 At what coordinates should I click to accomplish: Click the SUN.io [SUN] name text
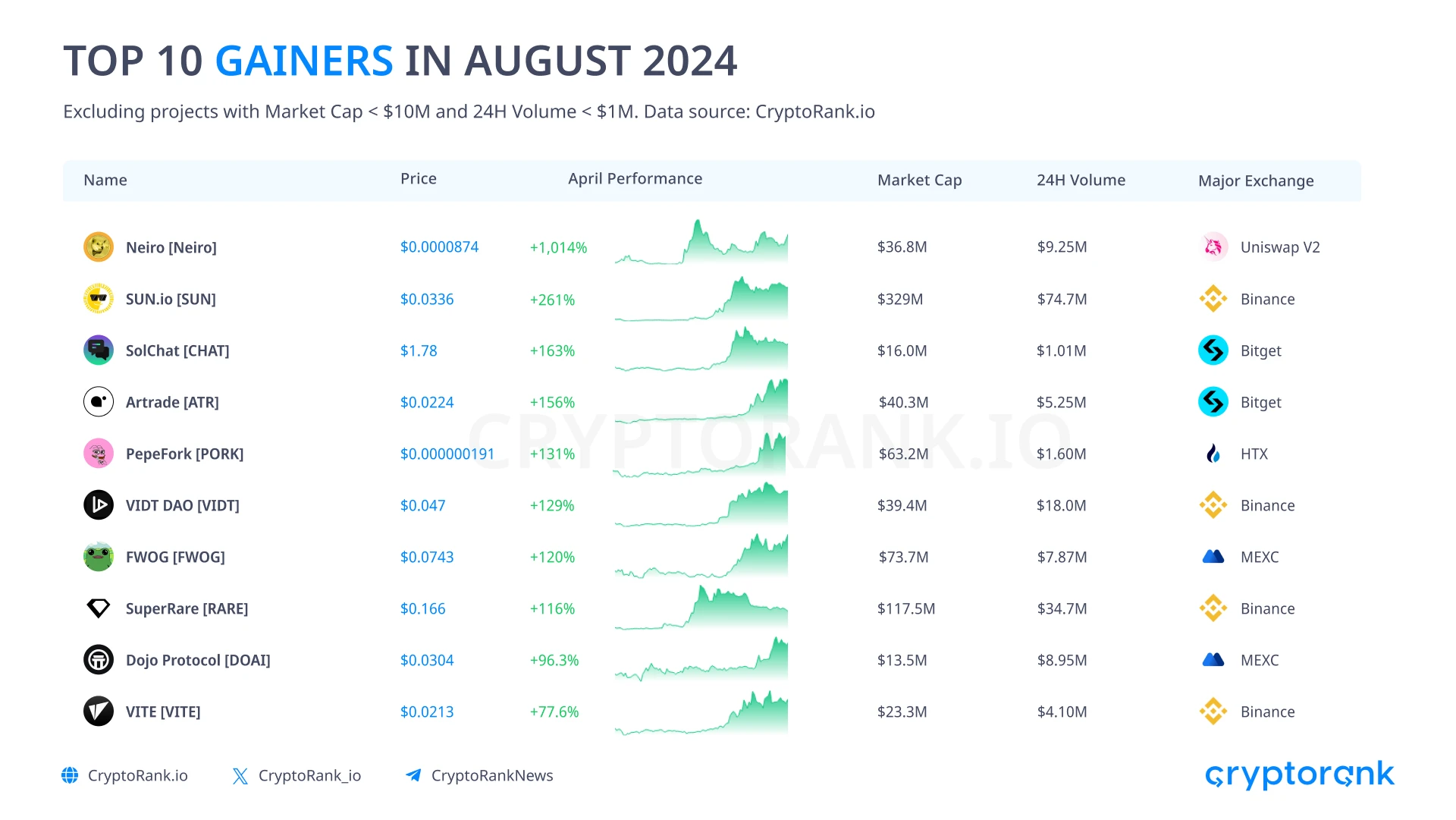pyautogui.click(x=171, y=299)
